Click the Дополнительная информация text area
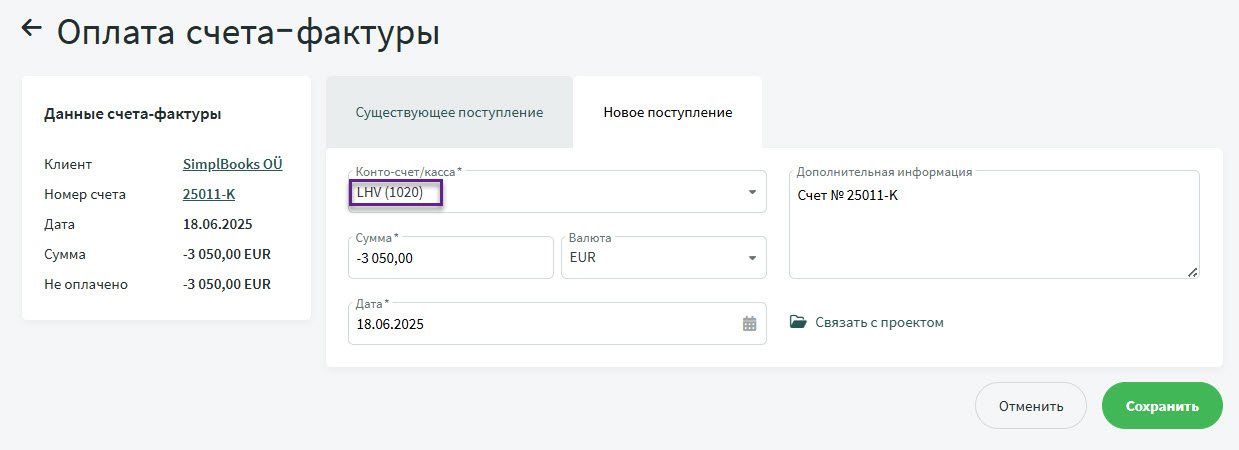This screenshot has width=1239, height=450. click(994, 224)
